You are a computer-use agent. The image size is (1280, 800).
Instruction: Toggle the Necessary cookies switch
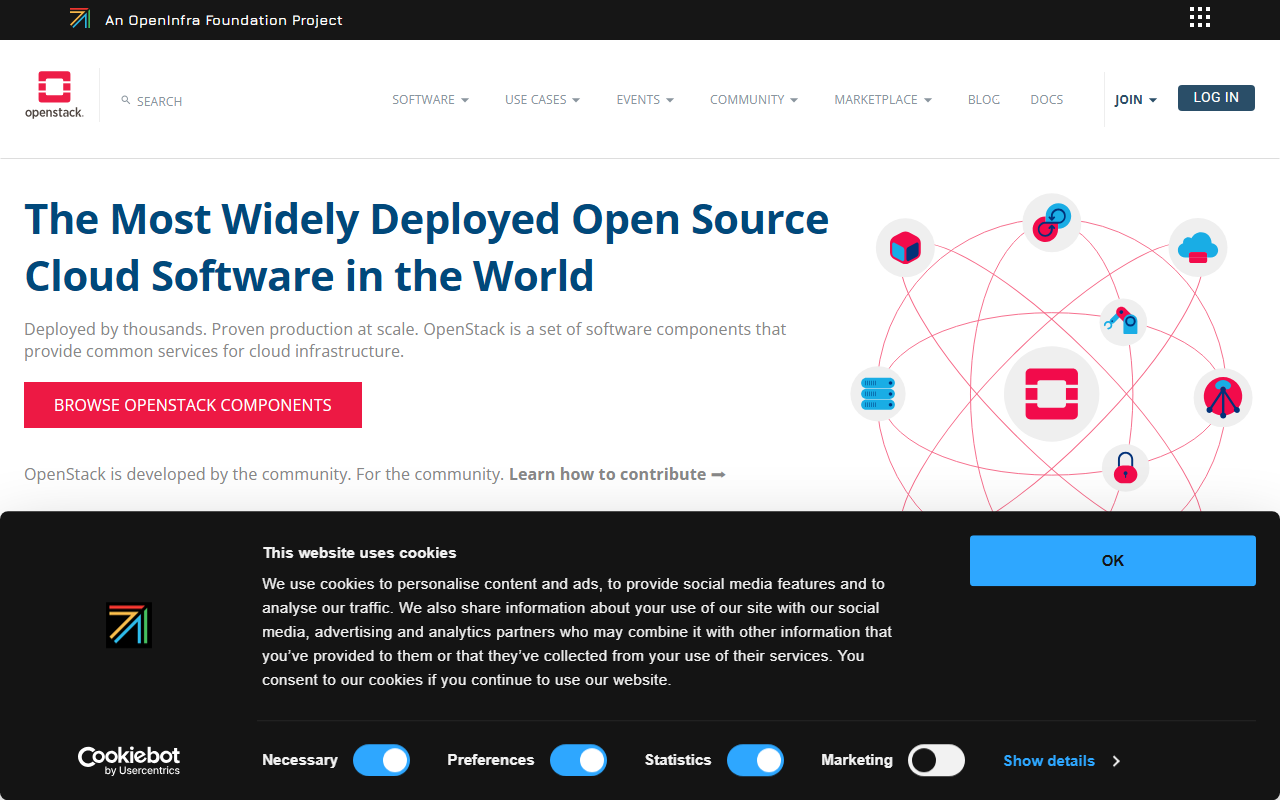(x=381, y=760)
